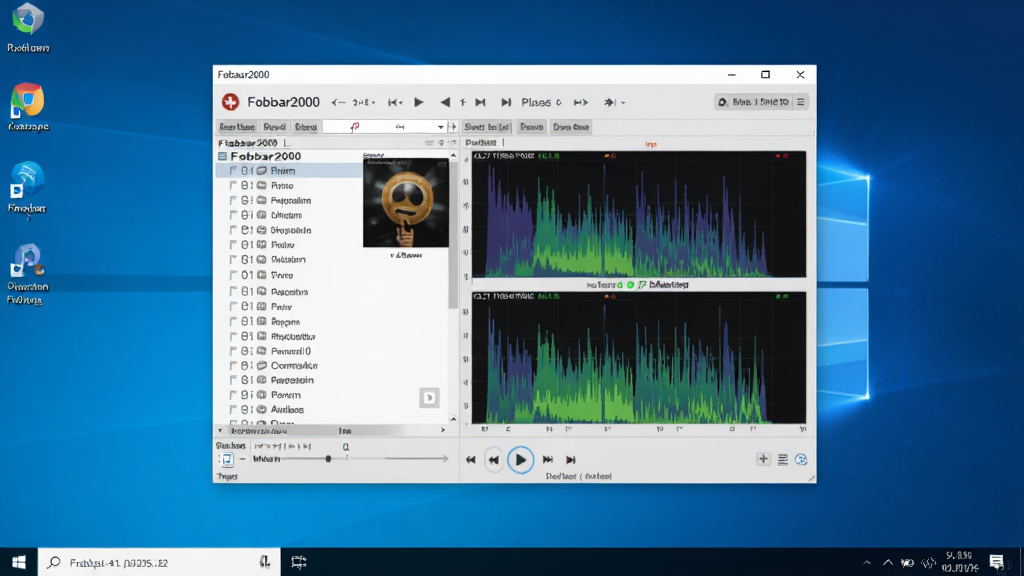1024x576 pixels.
Task: Open the dropdown on the arrow-to-bar toolbar icon
Action: pos(623,103)
